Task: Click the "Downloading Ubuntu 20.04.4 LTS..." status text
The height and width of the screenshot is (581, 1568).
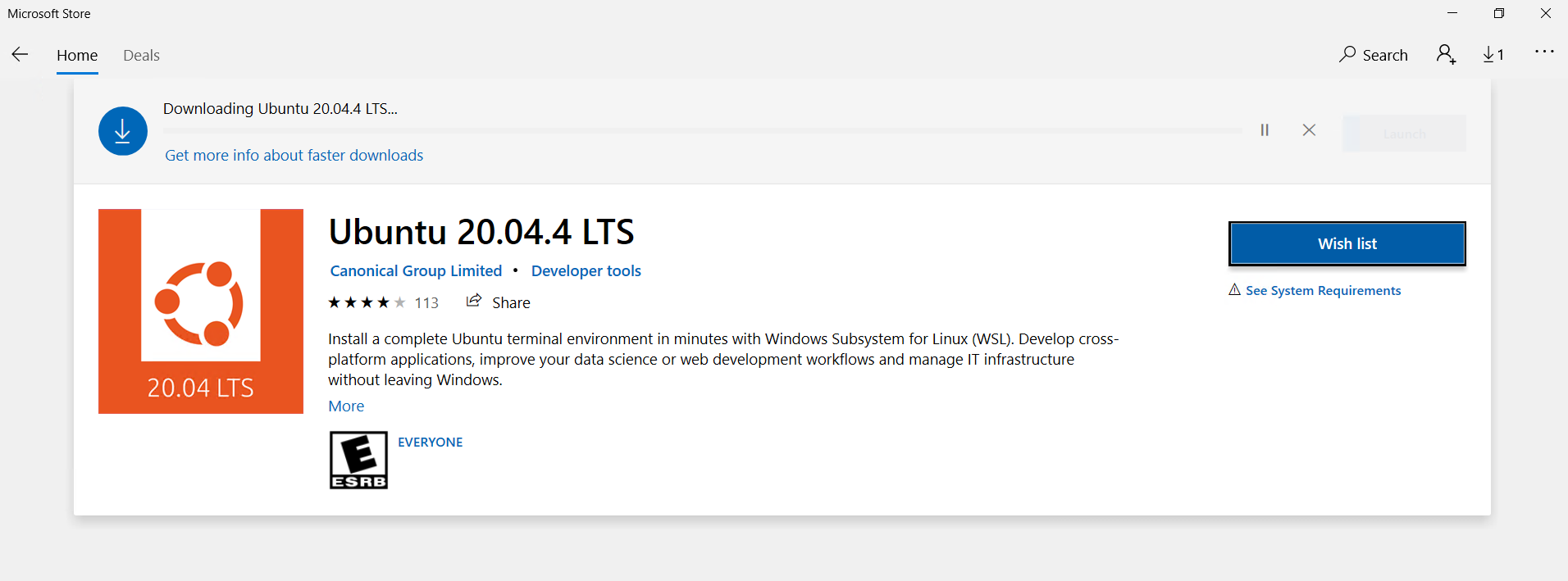Action: click(x=280, y=109)
